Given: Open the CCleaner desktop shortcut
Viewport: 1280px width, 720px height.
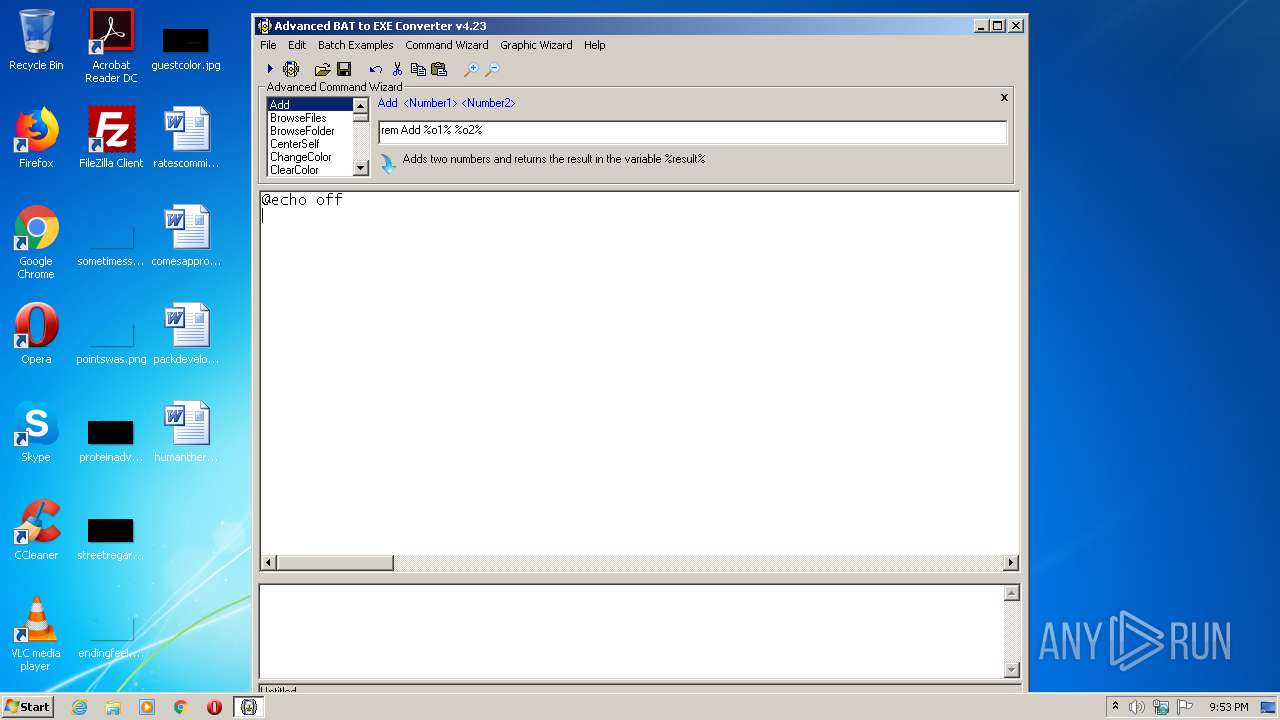Looking at the screenshot, I should click(36, 530).
